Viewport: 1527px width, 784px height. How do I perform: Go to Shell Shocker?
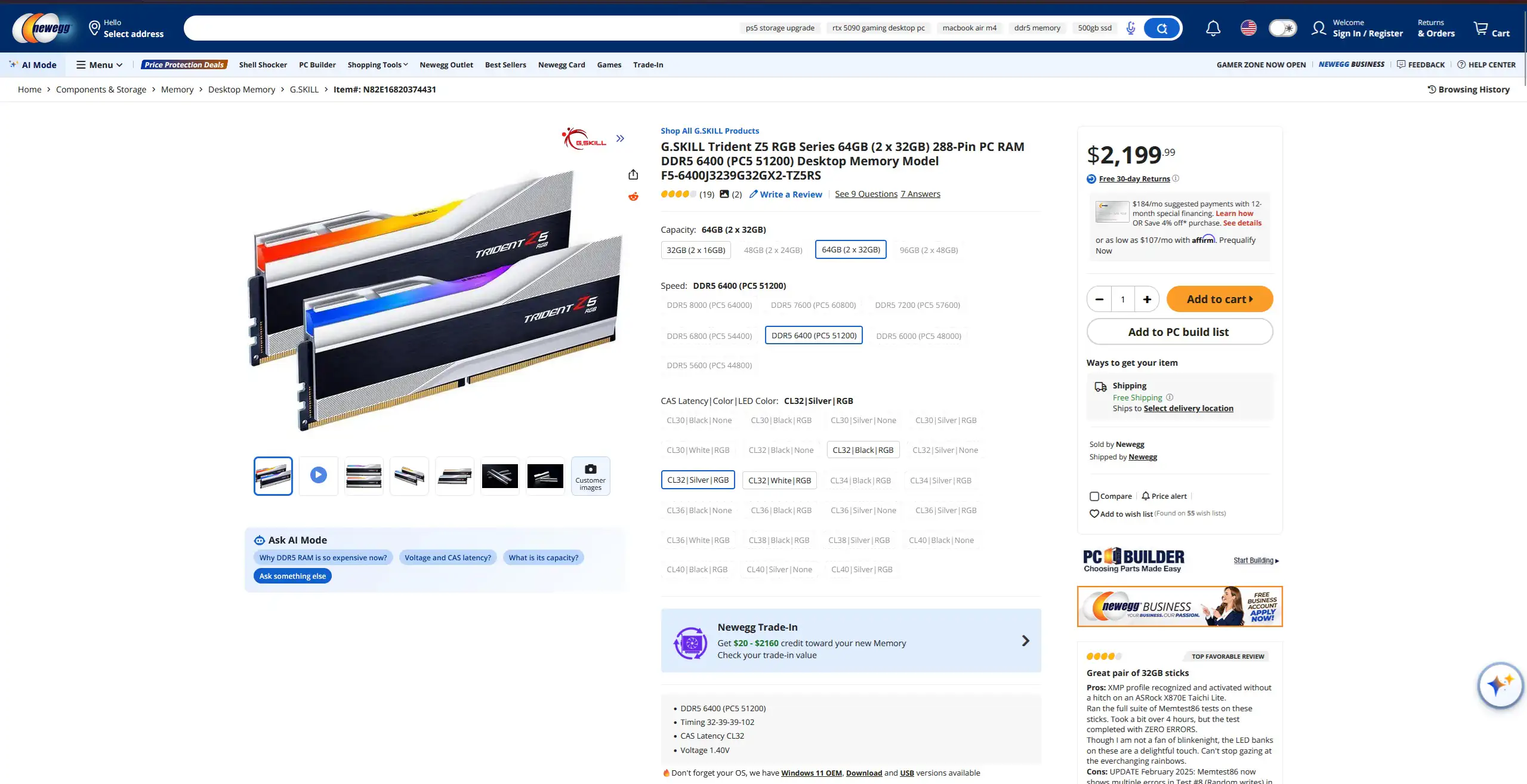pyautogui.click(x=263, y=64)
